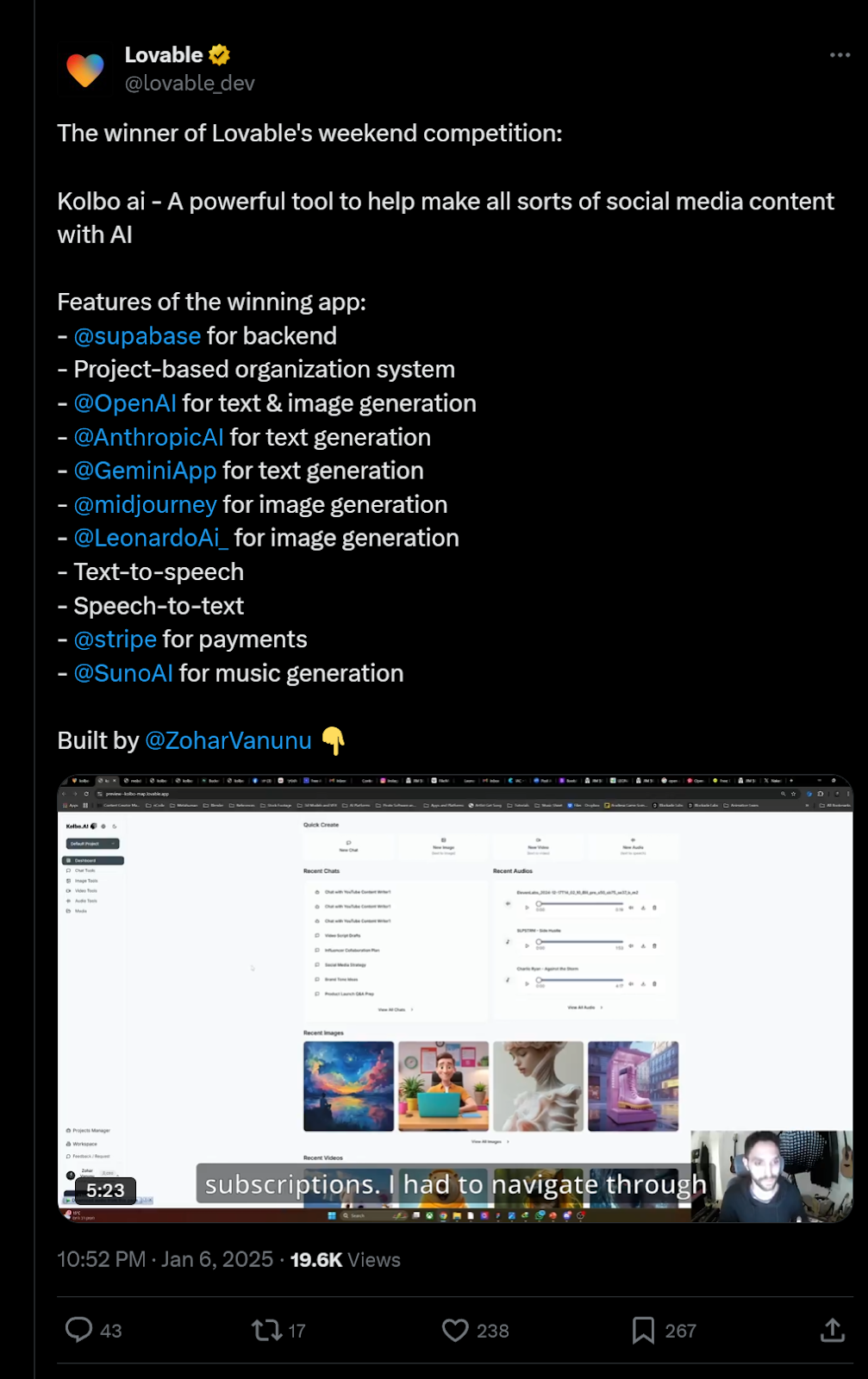The width and height of the screenshot is (868, 1379).
Task: Play the Kolbo AI demo video
Action: click(454, 998)
